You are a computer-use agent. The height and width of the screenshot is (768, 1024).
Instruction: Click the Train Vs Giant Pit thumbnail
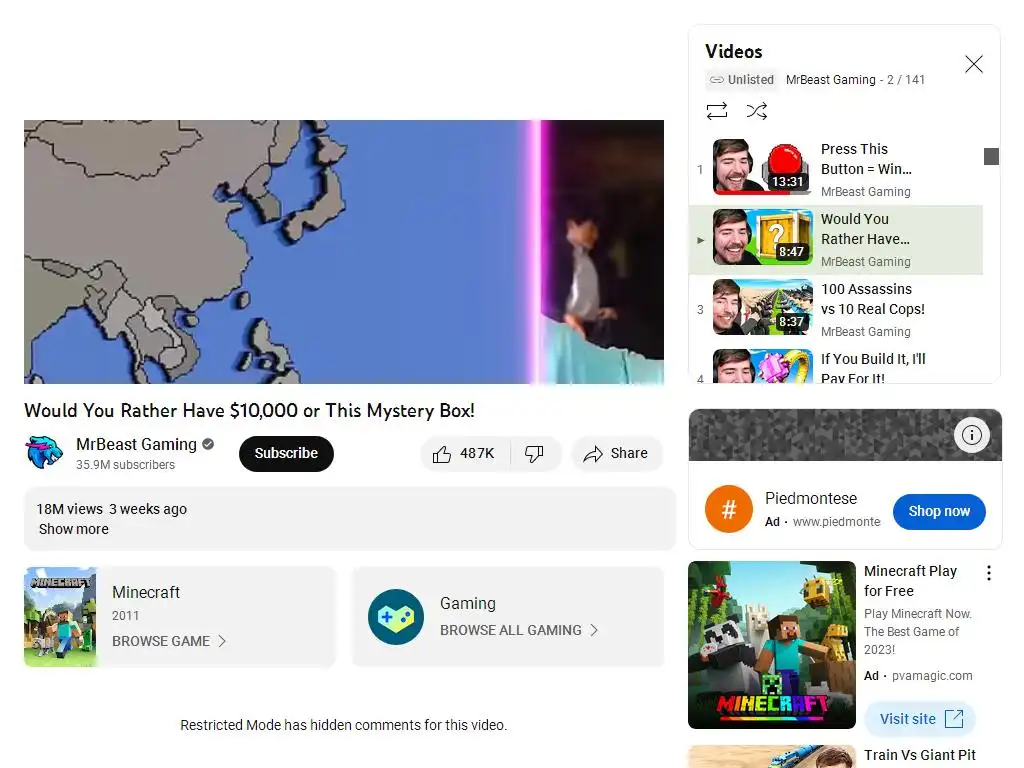pos(772,756)
